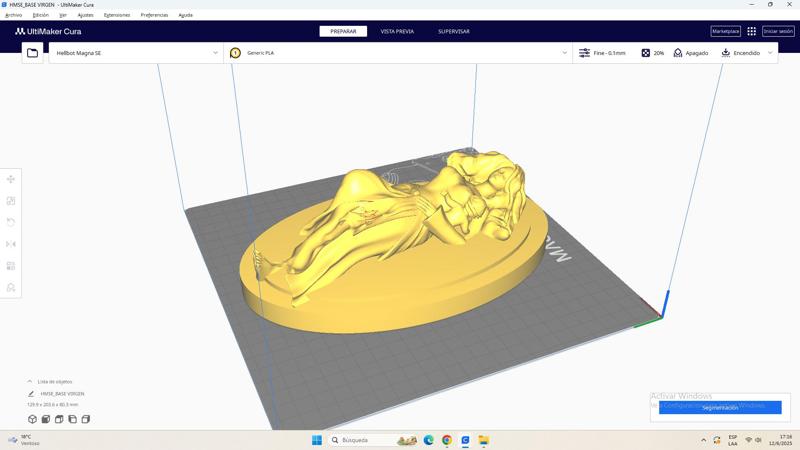The image size is (800, 450).
Task: Select the Support Blocker tool
Action: pyautogui.click(x=11, y=288)
